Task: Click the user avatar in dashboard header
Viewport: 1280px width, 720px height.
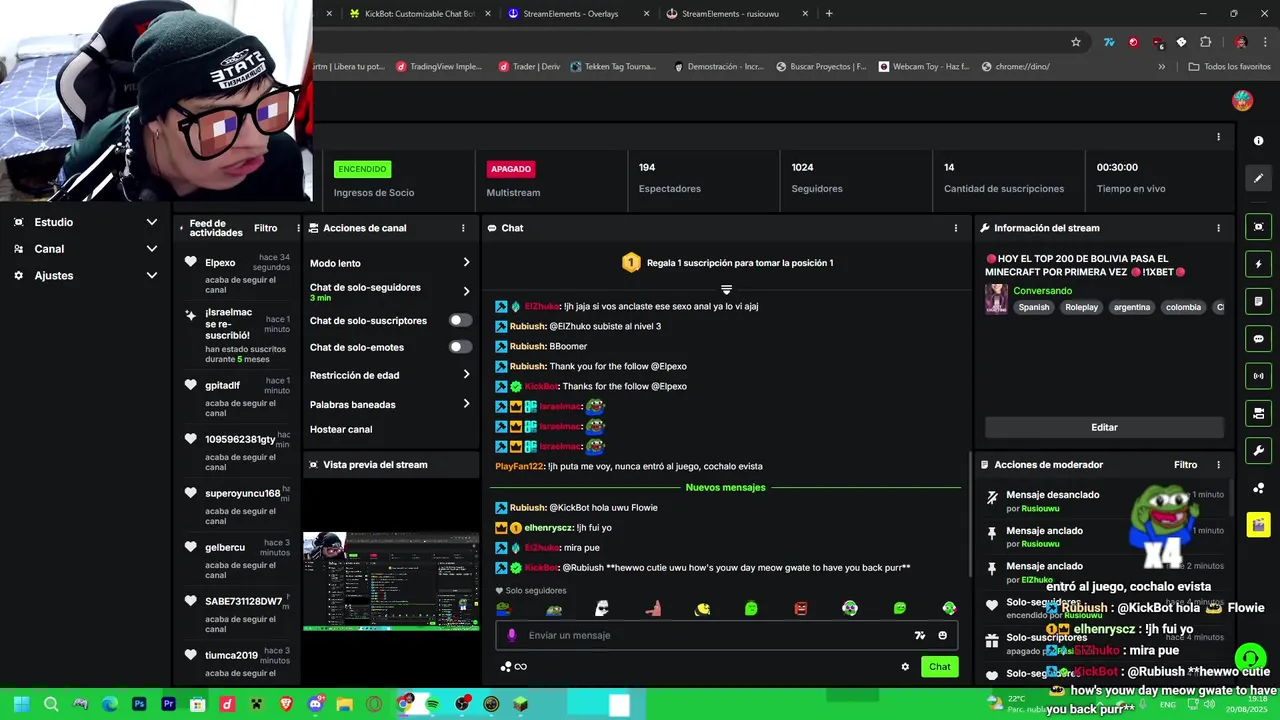Action: [x=1242, y=100]
